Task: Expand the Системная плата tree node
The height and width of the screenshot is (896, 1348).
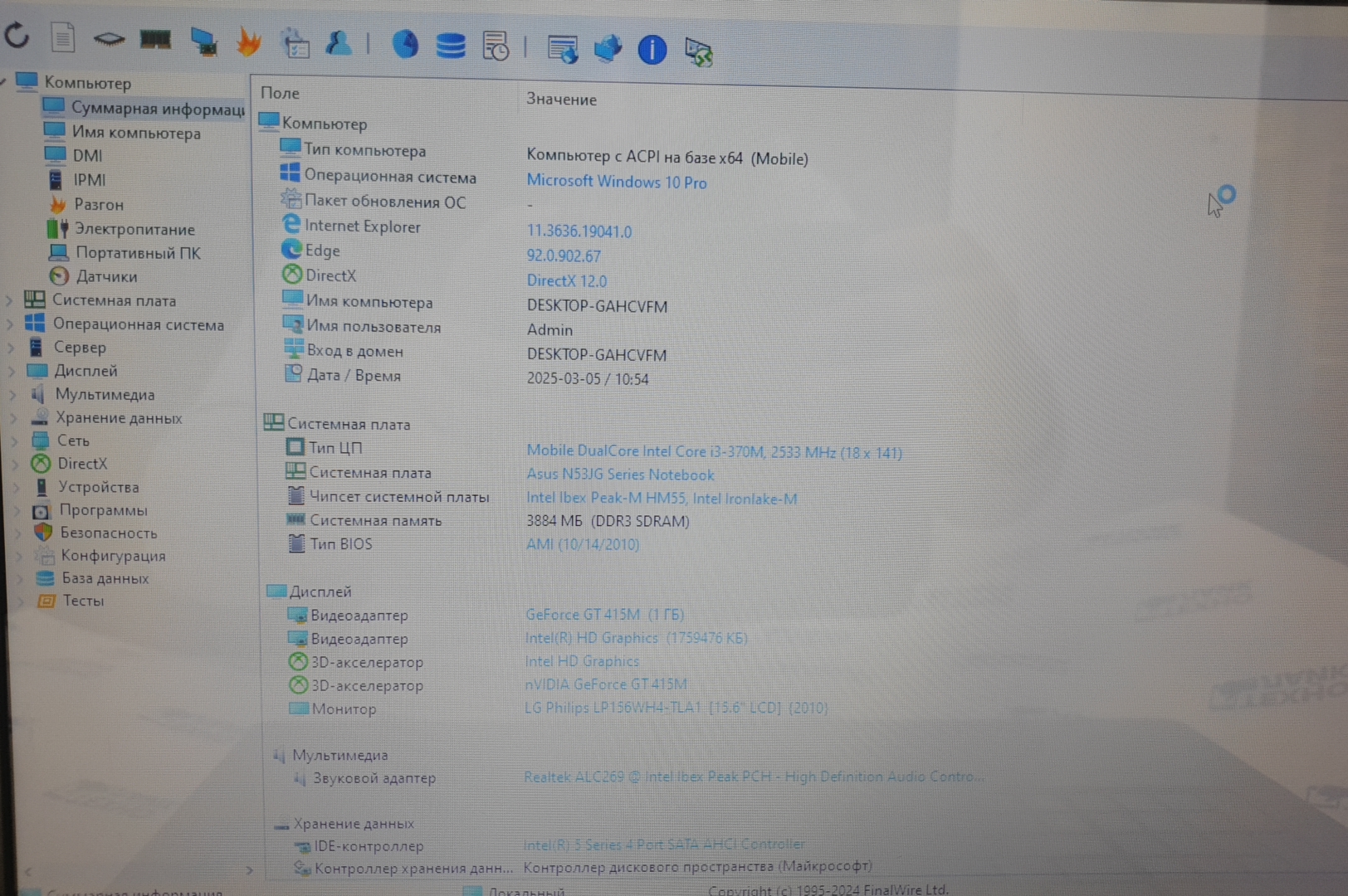Action: 8,300
